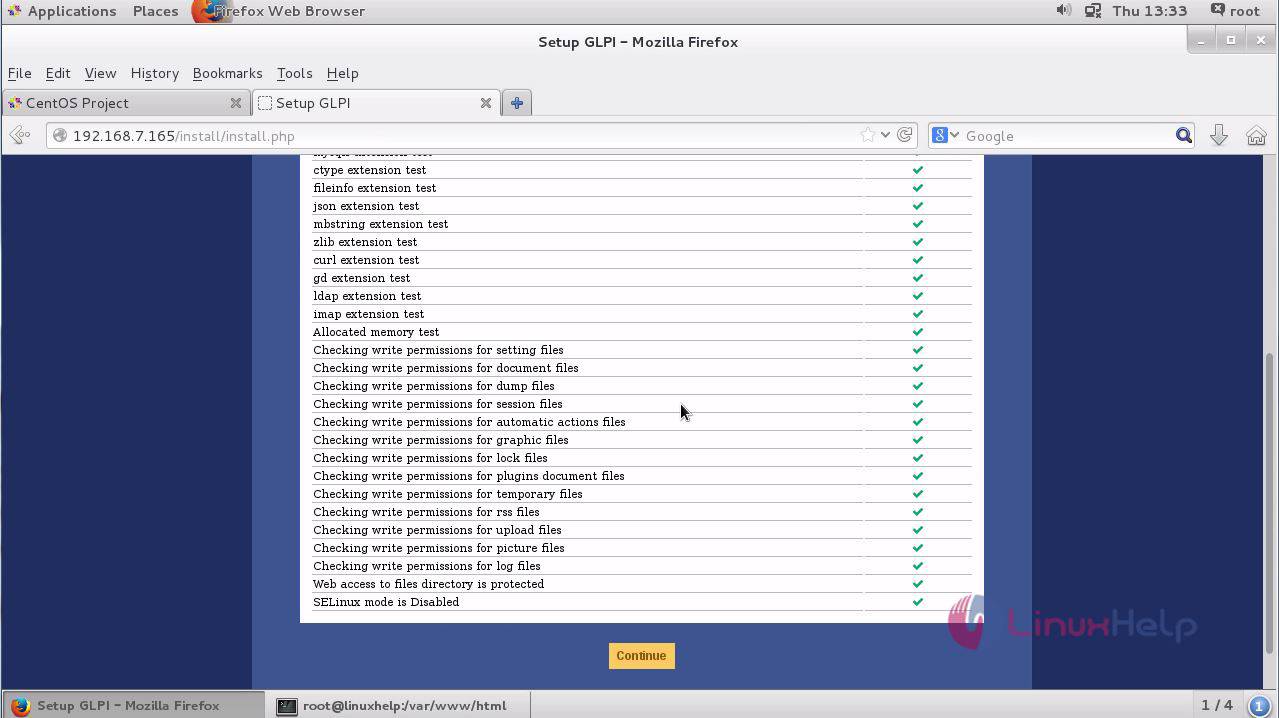Bookmark this page with star icon
The height and width of the screenshot is (718, 1279).
867,136
